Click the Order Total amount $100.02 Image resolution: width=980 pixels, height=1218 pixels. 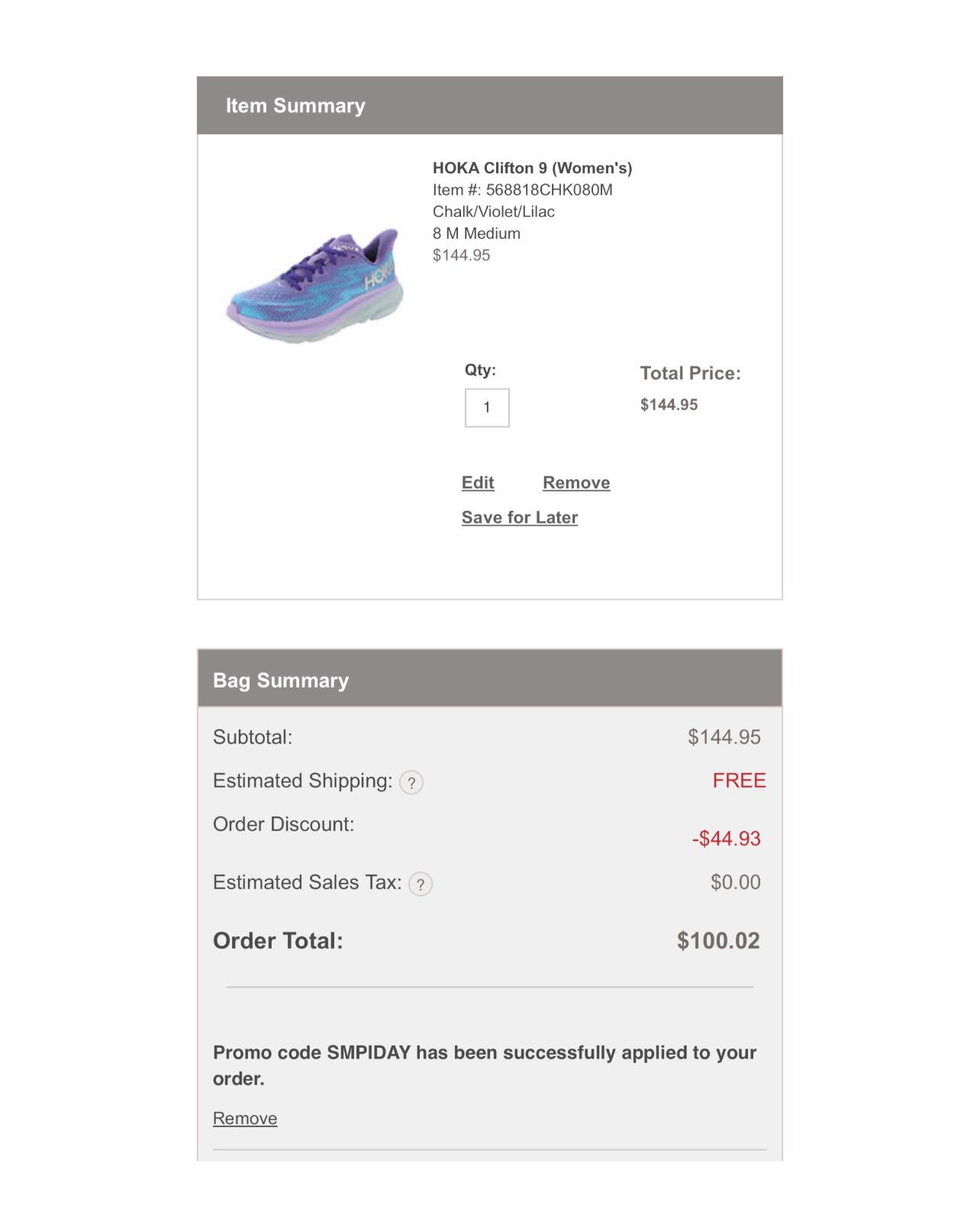click(717, 940)
